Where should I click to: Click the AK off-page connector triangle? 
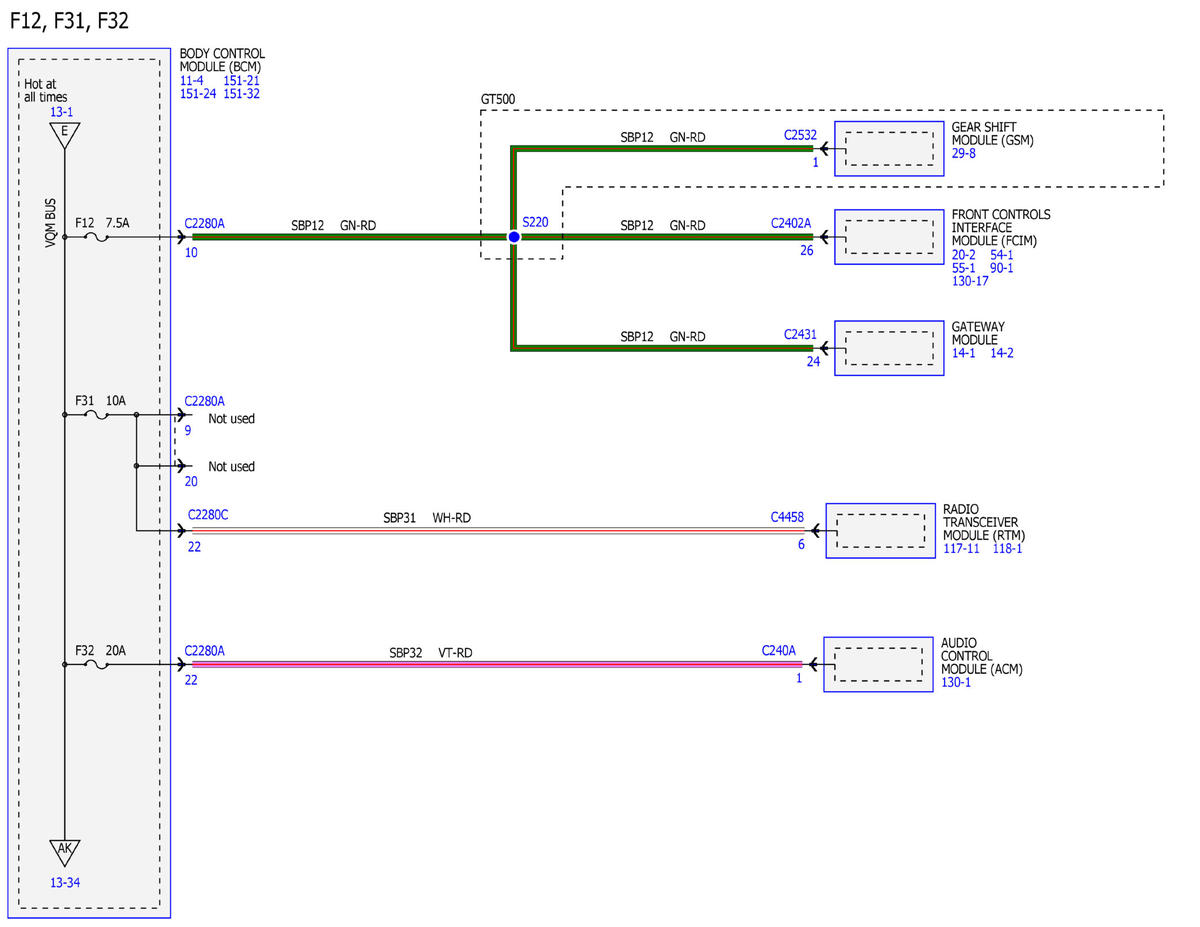[64, 852]
